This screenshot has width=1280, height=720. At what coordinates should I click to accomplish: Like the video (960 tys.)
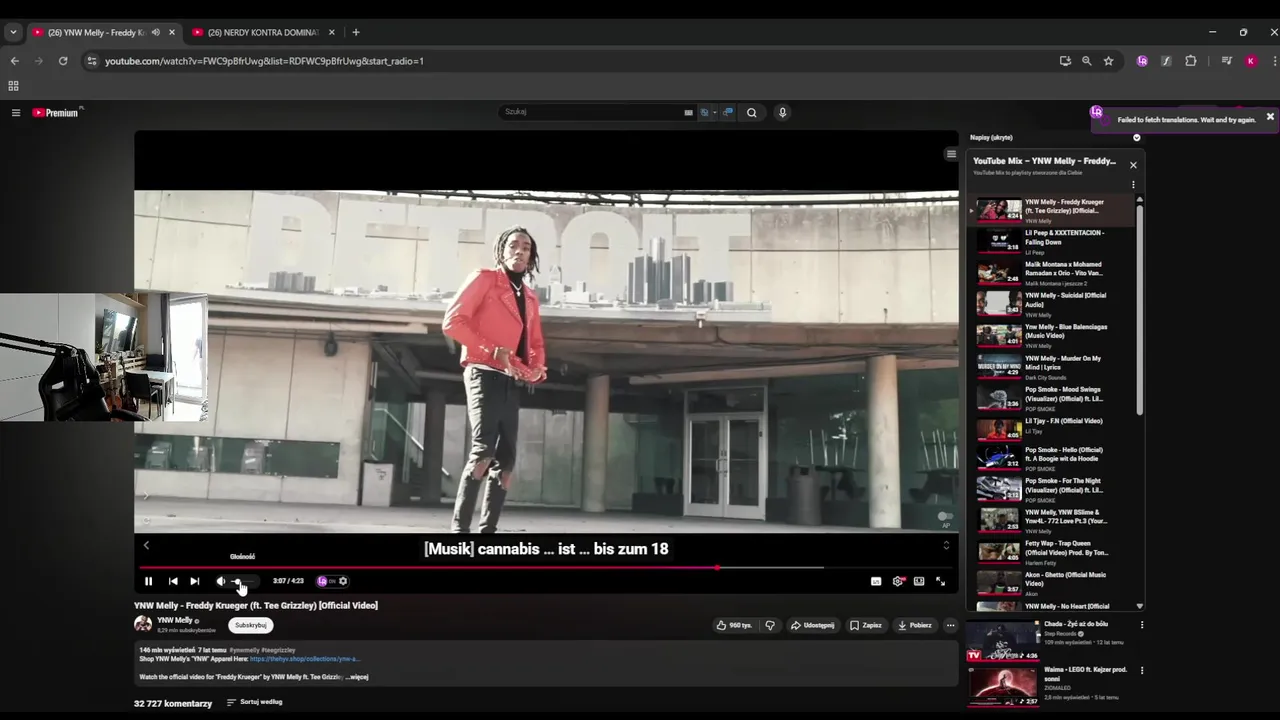tap(734, 625)
